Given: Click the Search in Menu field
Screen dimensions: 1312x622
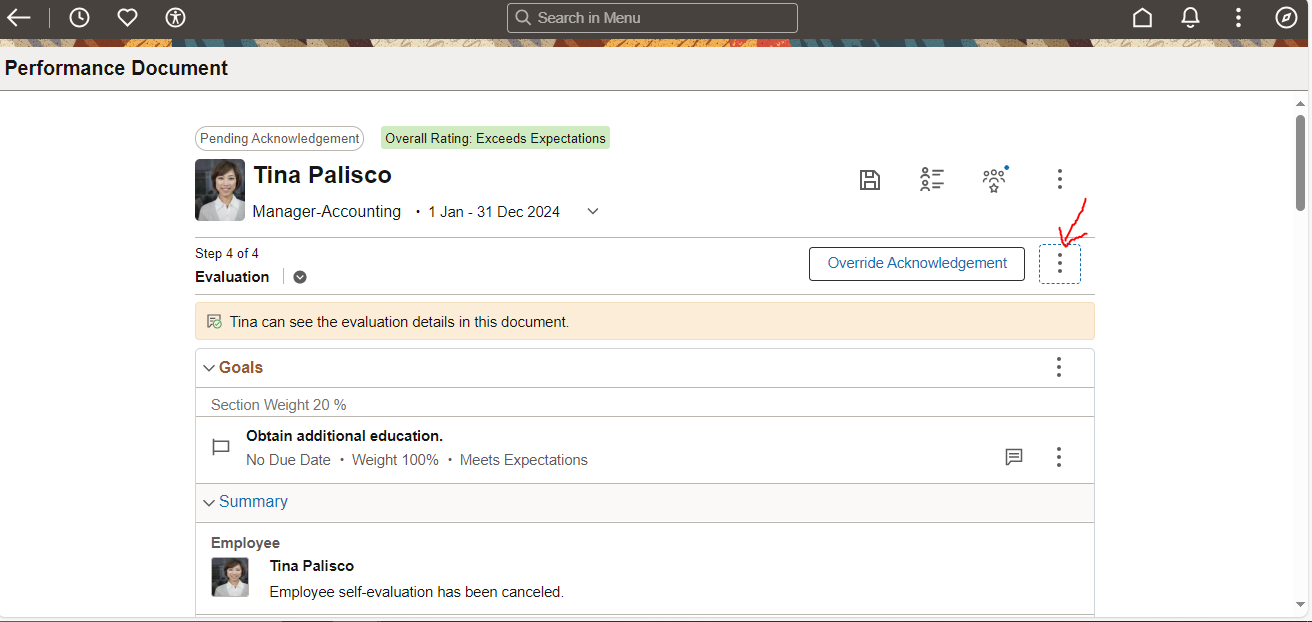Looking at the screenshot, I should tap(652, 17).
